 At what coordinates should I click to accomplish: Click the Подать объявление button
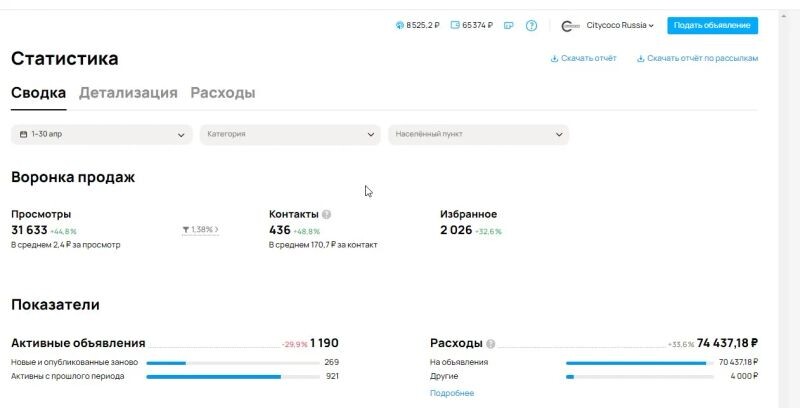(712, 26)
